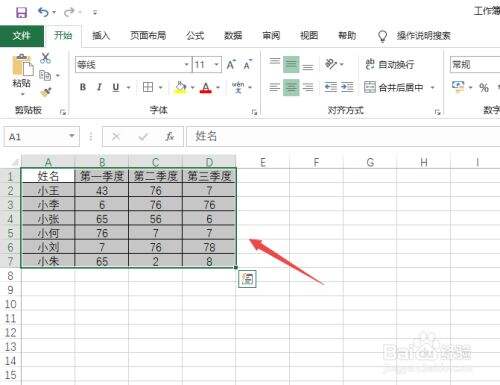This screenshot has width=500, height=385.
Task: Click the Undo arrow icon
Action: point(43,13)
